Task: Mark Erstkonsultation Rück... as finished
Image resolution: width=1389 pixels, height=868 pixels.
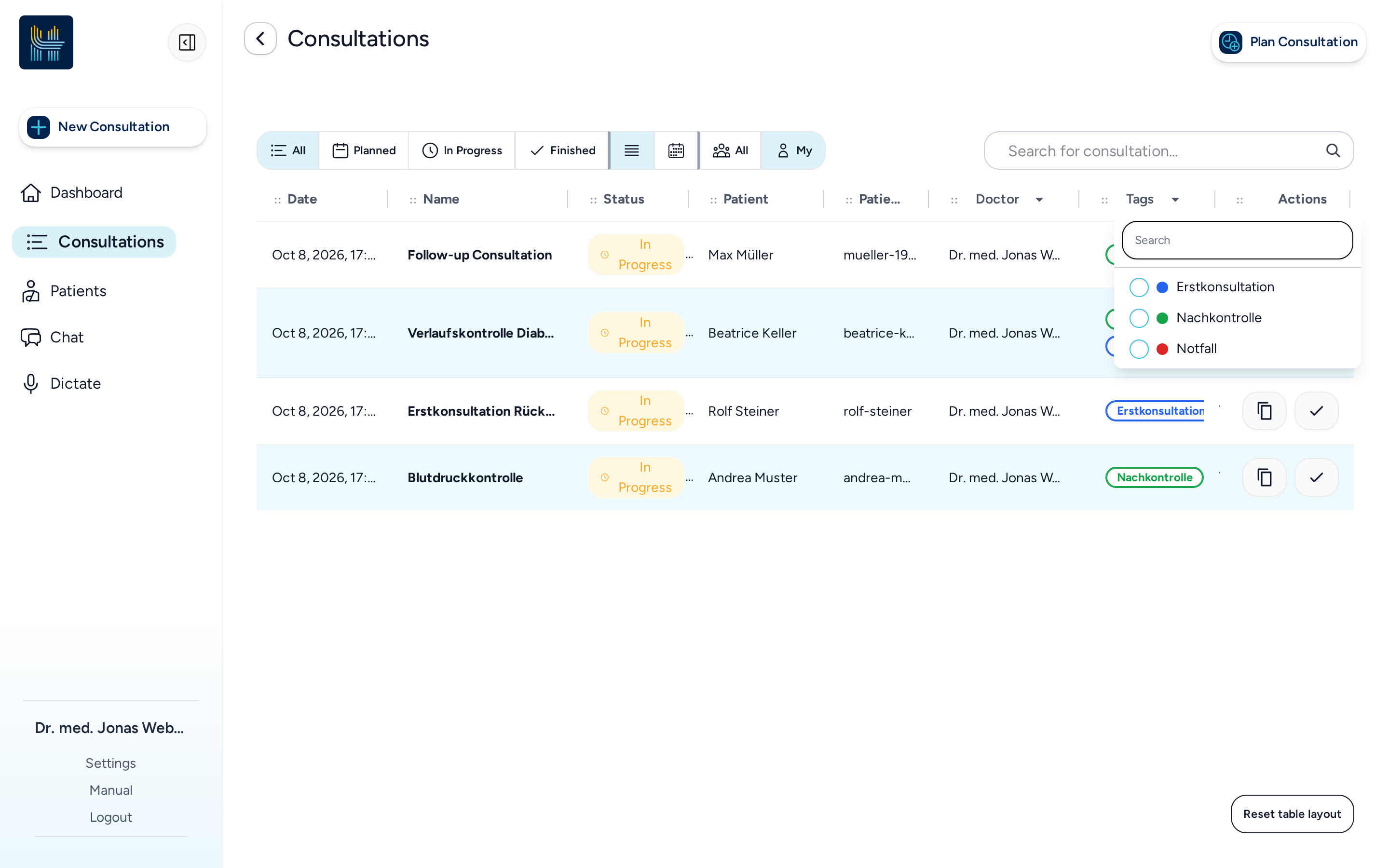Action: pyautogui.click(x=1316, y=411)
